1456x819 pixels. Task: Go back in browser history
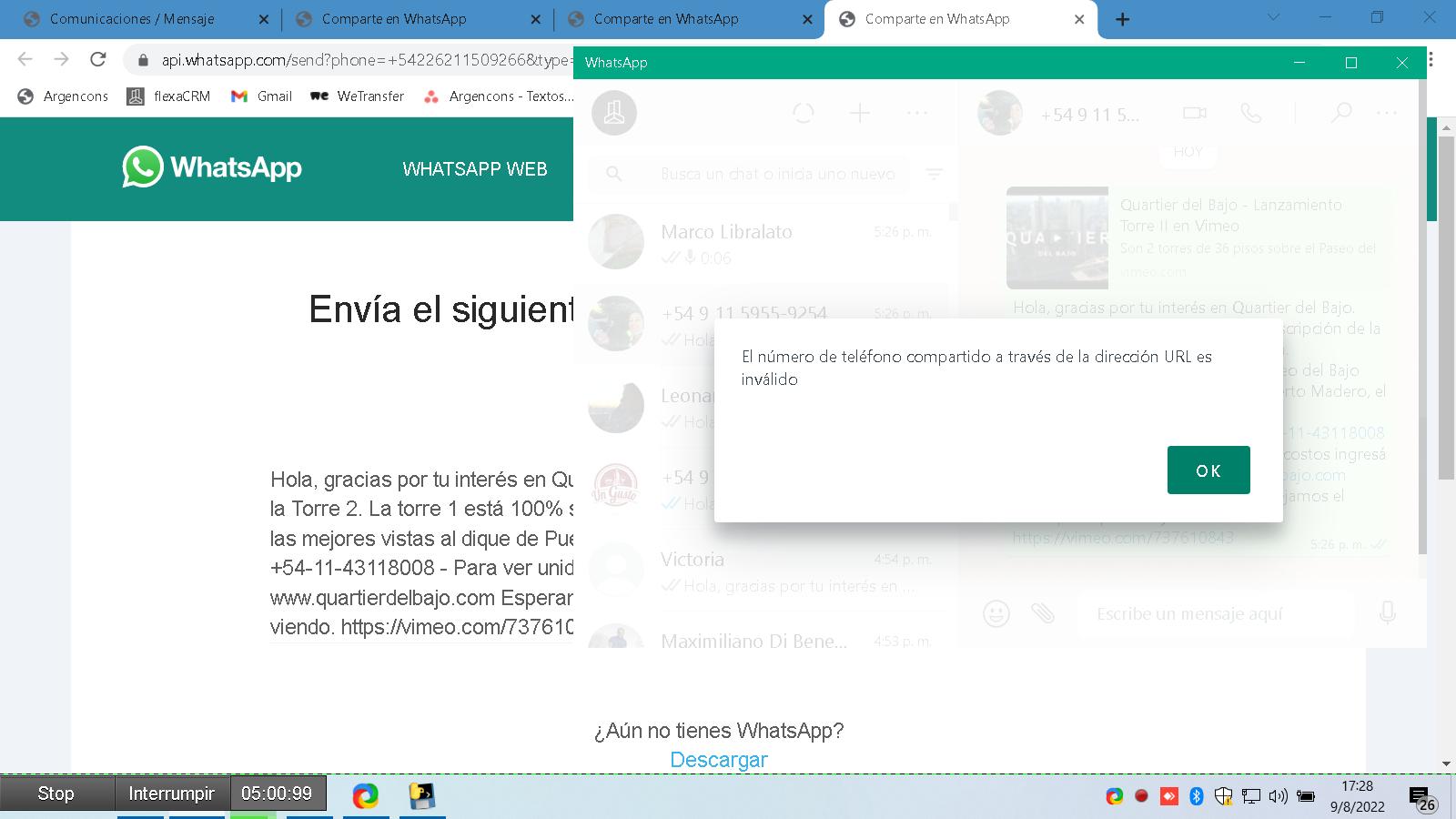25,59
